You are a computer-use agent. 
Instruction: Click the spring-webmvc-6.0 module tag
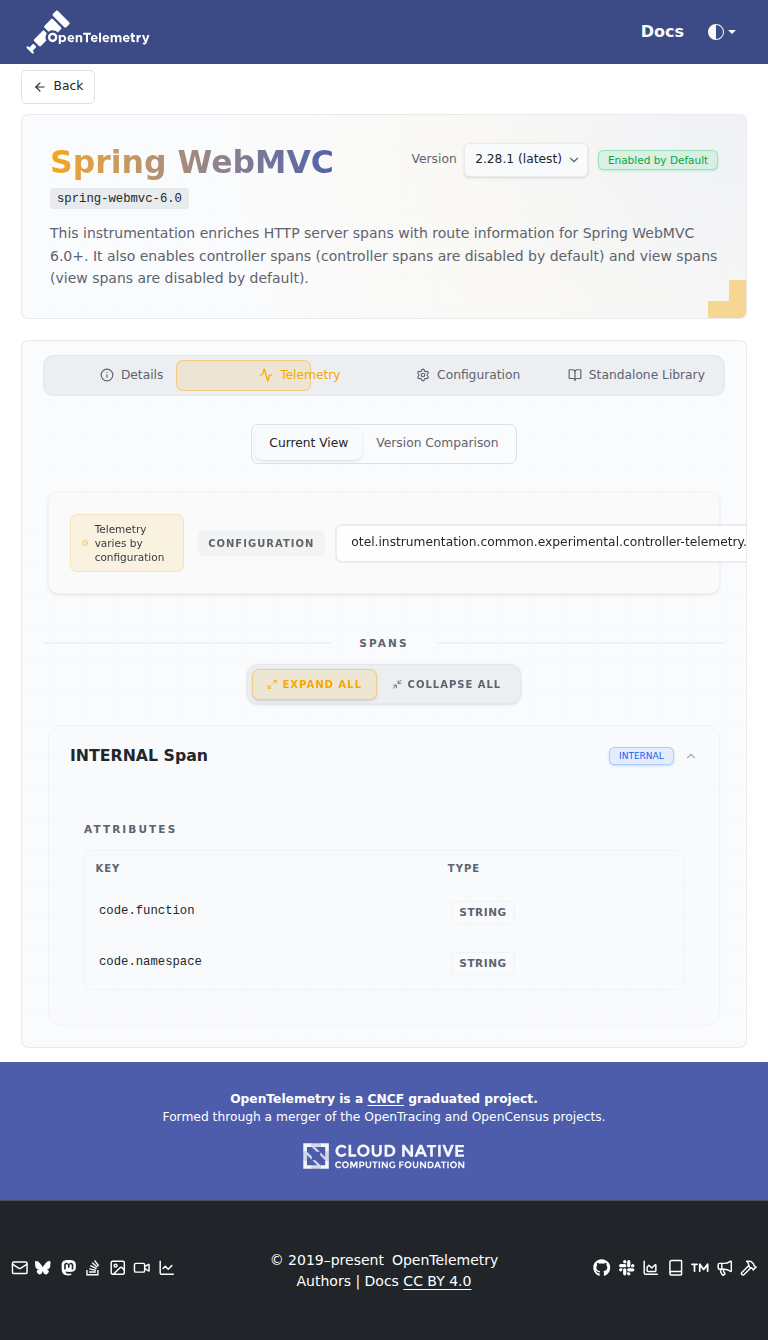tap(119, 198)
